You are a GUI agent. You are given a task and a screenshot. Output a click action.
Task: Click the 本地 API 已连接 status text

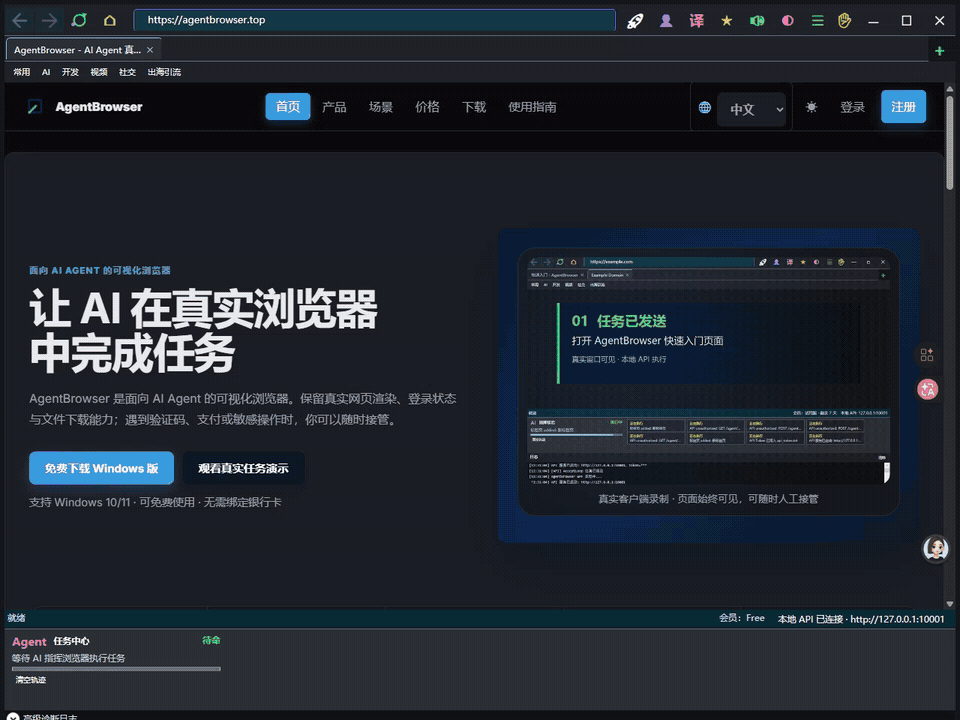[861, 619]
